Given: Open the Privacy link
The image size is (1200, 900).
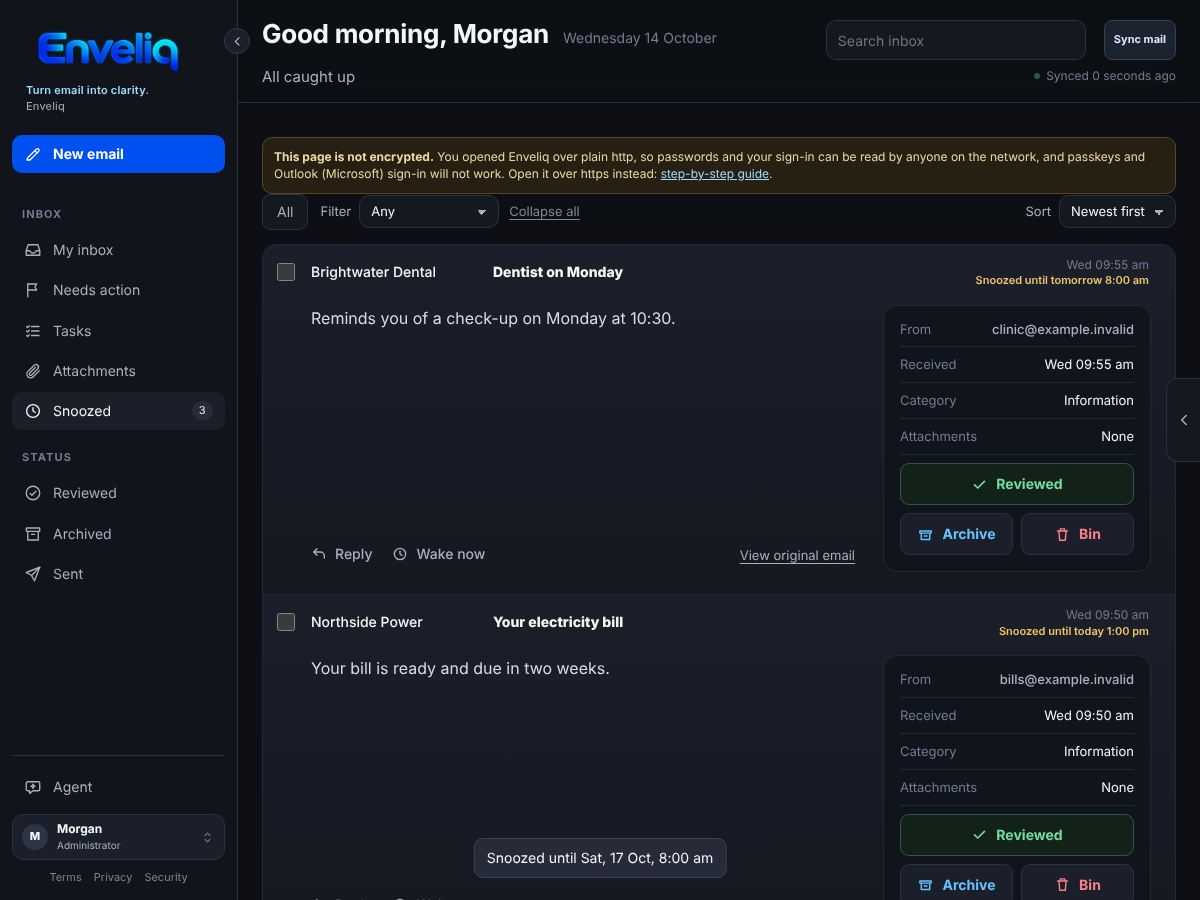Looking at the screenshot, I should tap(113, 877).
